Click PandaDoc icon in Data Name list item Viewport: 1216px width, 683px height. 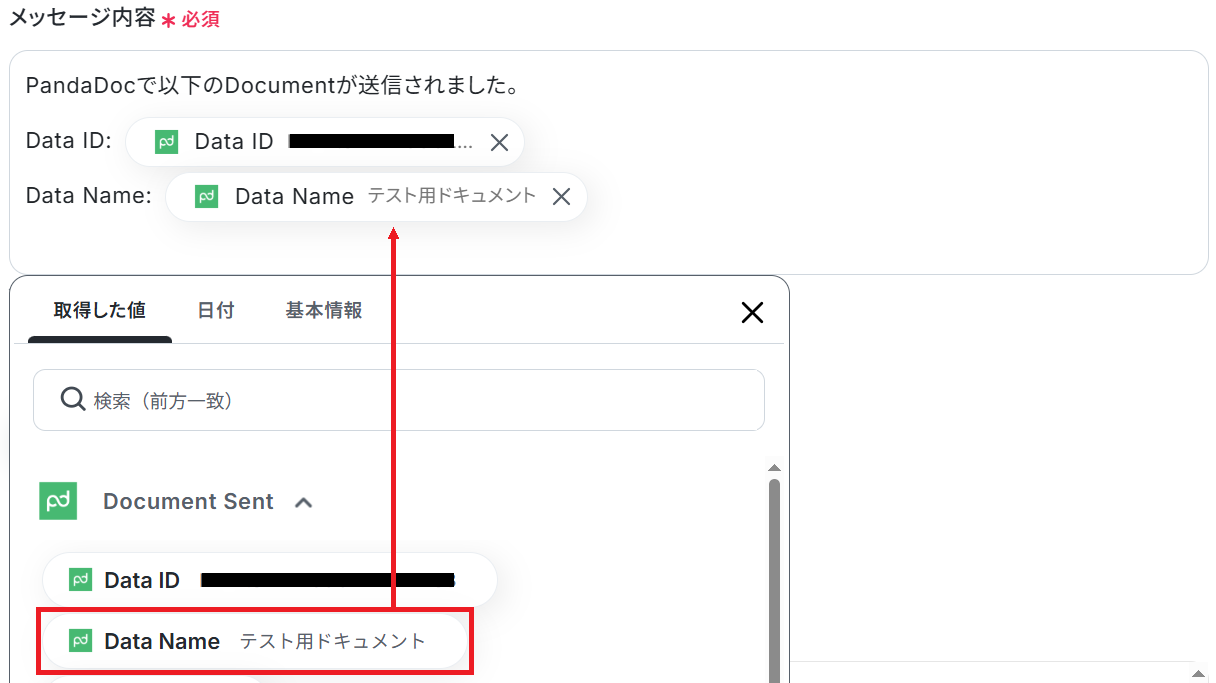click(80, 641)
